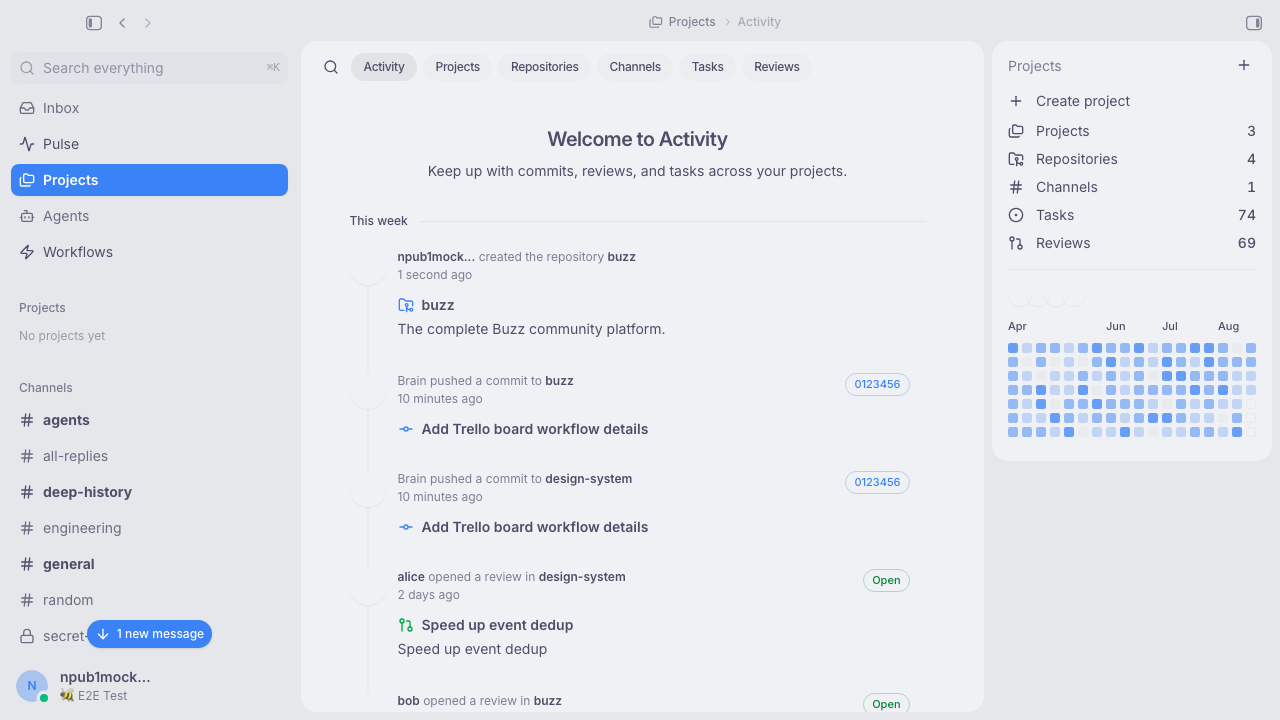Switch to the Projects tab
This screenshot has height=720, width=1280.
tap(458, 67)
